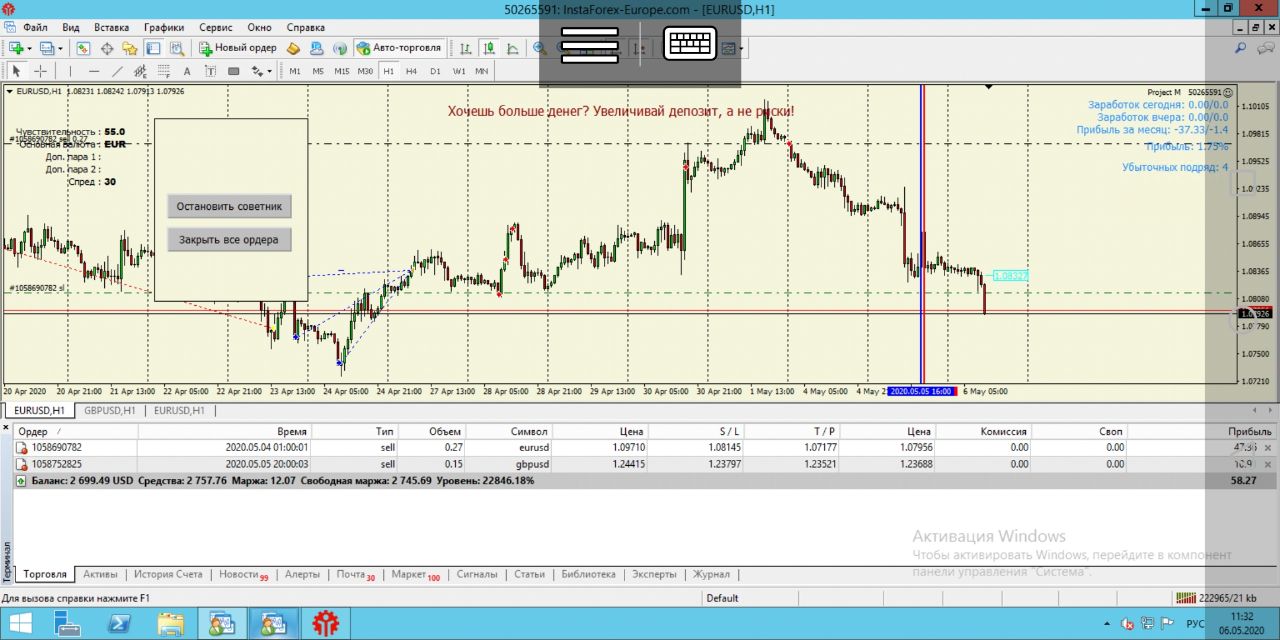Toggle the Terminal panel icon
The width and height of the screenshot is (1280, 640).
point(153,48)
